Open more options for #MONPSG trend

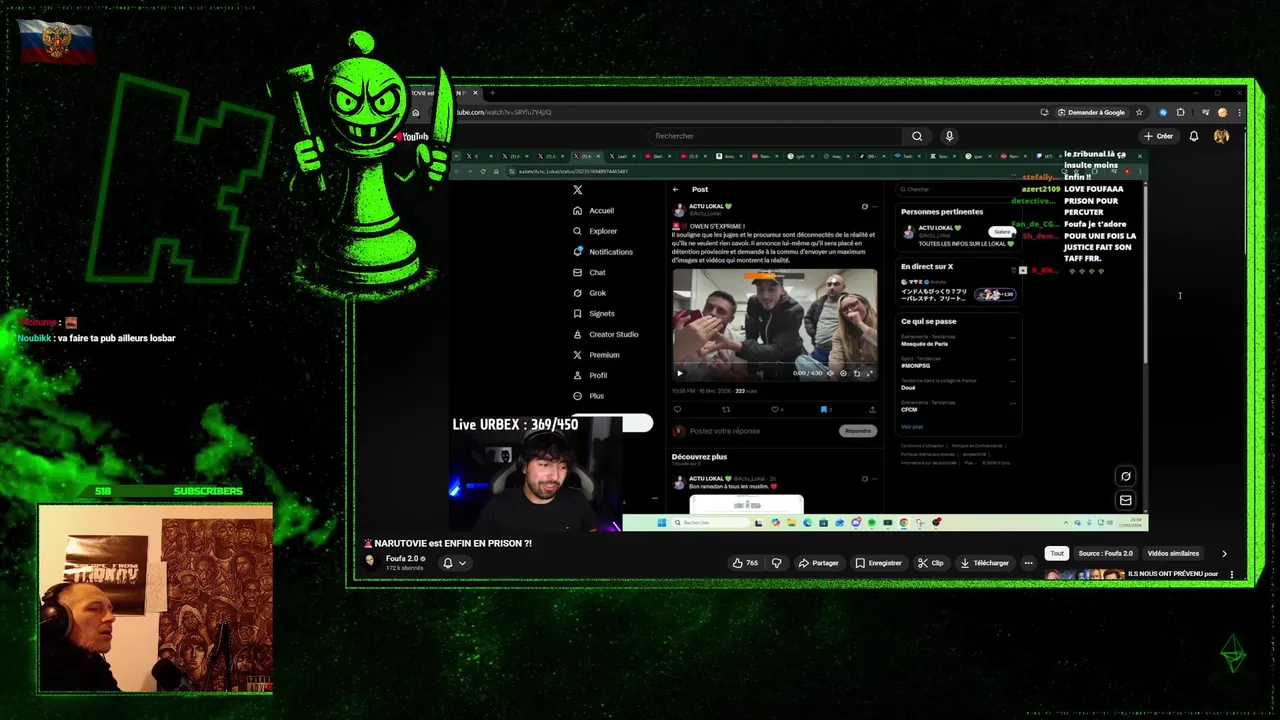1013,359
